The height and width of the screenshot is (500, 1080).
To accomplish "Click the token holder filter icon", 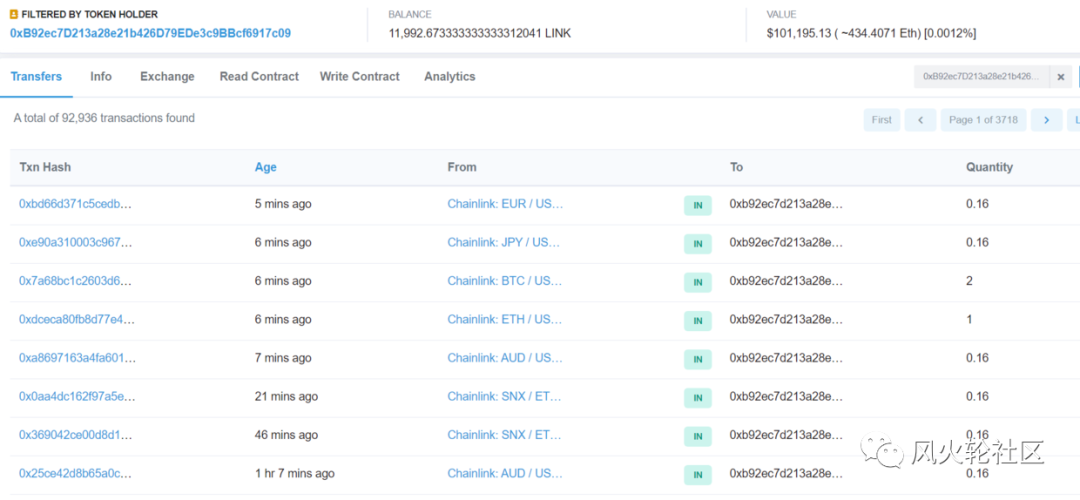I will coord(14,14).
